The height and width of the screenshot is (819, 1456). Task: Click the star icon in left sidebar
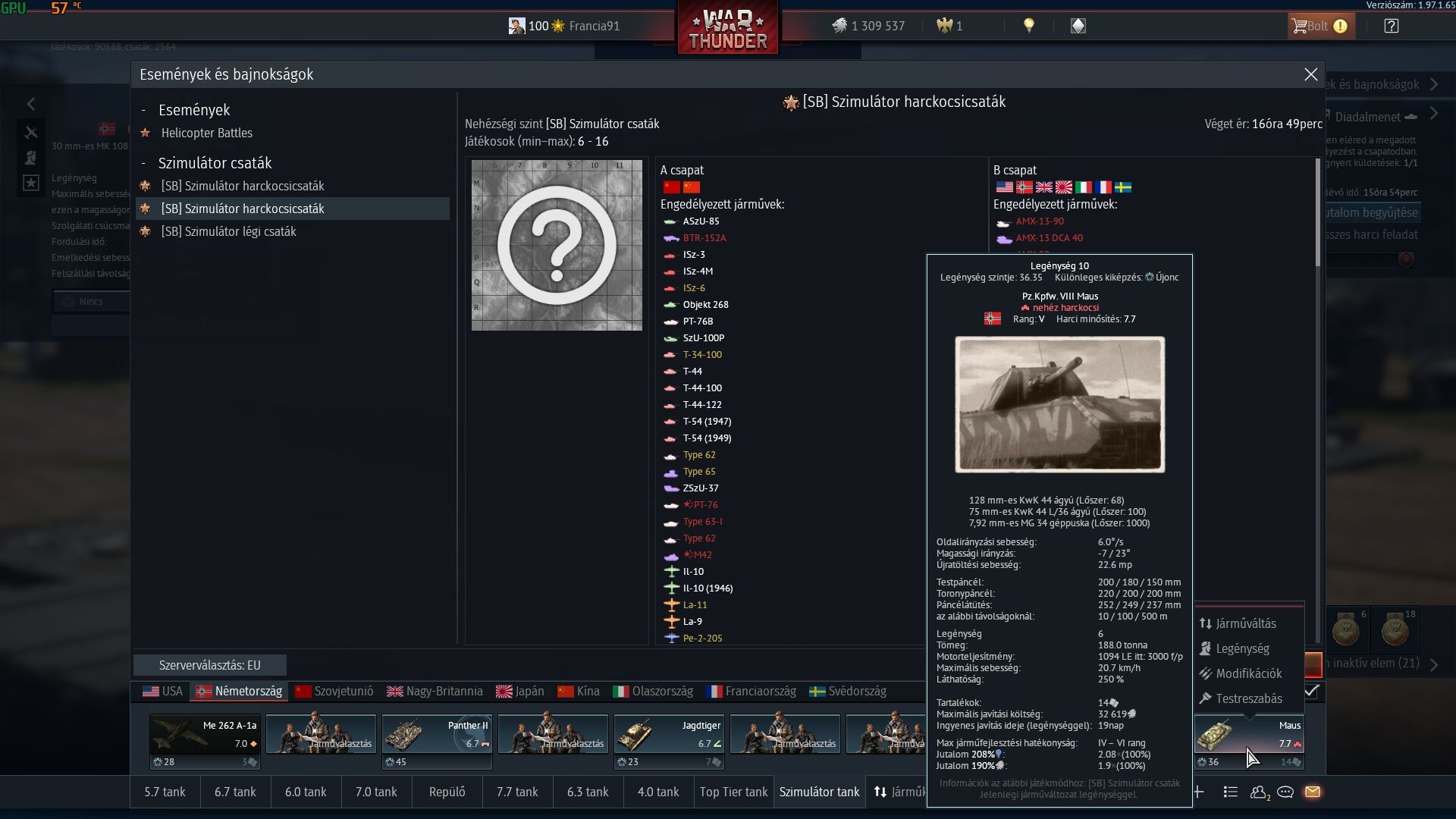(x=31, y=183)
